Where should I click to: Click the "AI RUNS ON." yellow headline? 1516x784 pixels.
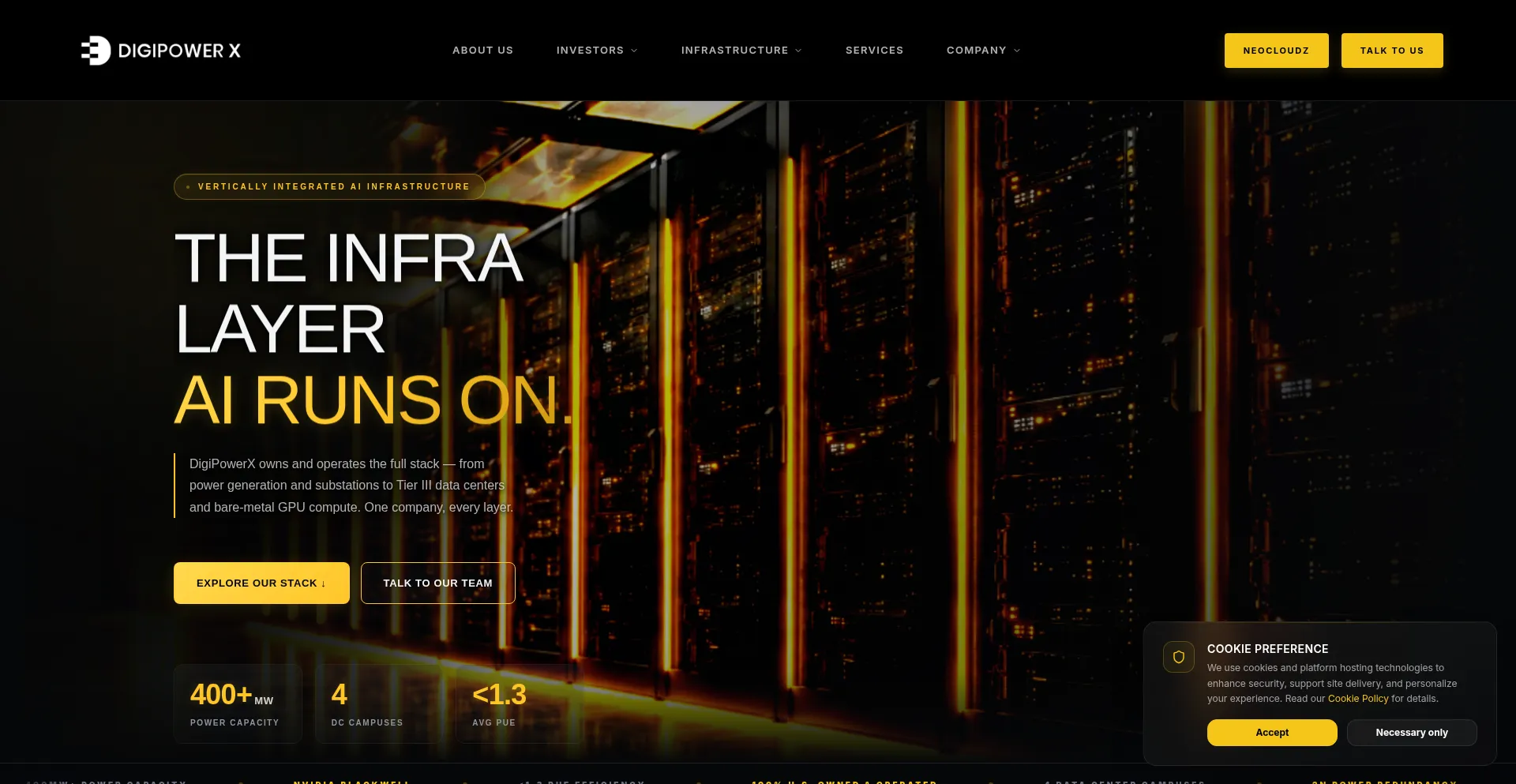pos(373,400)
